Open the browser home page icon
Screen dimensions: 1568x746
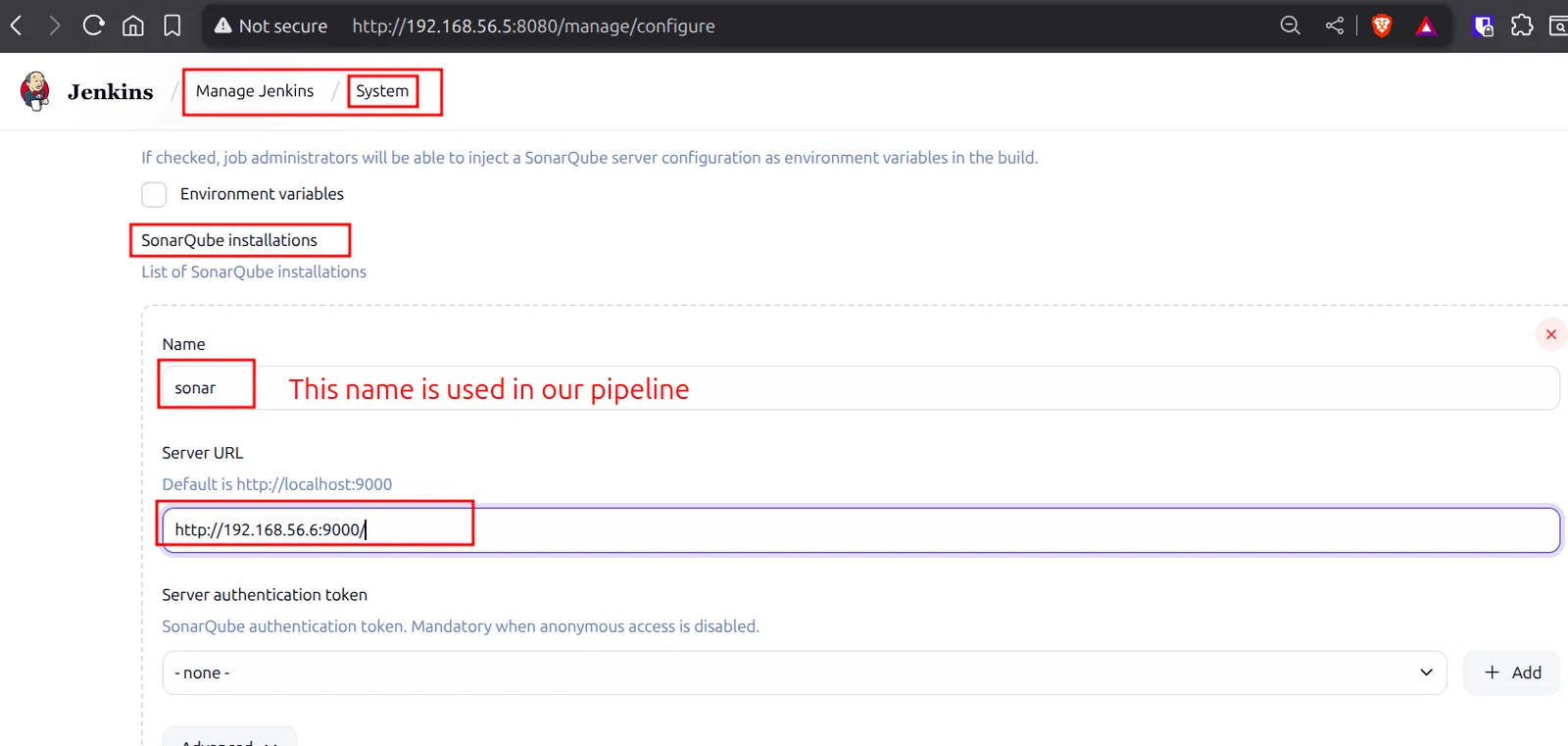133,25
